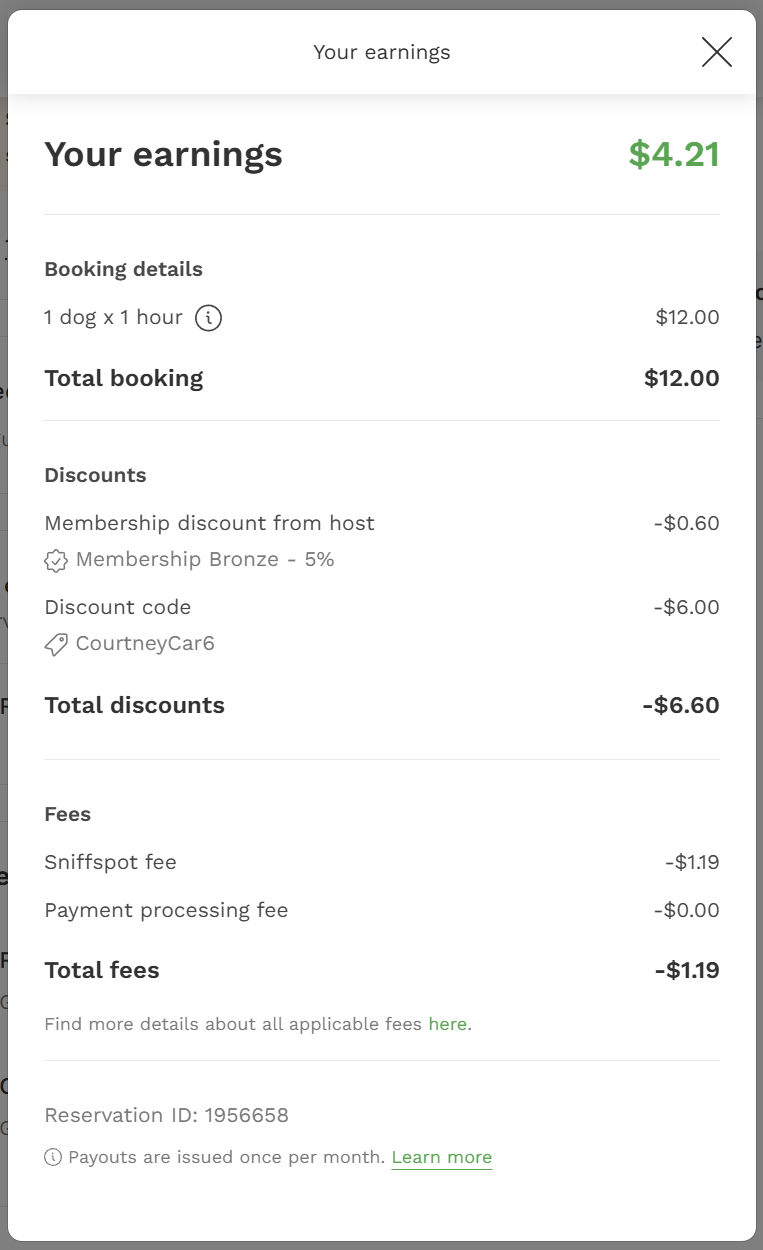Click the Membership discount from host label
Image resolution: width=763 pixels, height=1250 pixels.
[x=209, y=523]
